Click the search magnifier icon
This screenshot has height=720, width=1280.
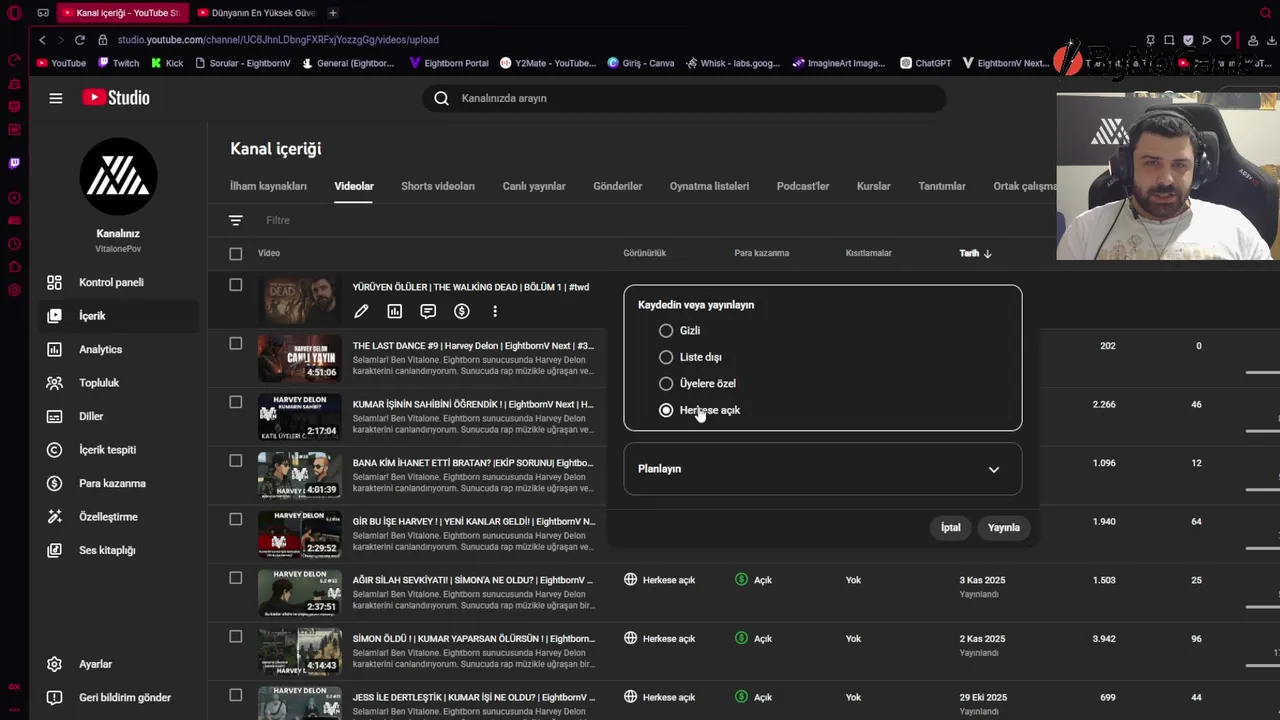click(x=441, y=98)
